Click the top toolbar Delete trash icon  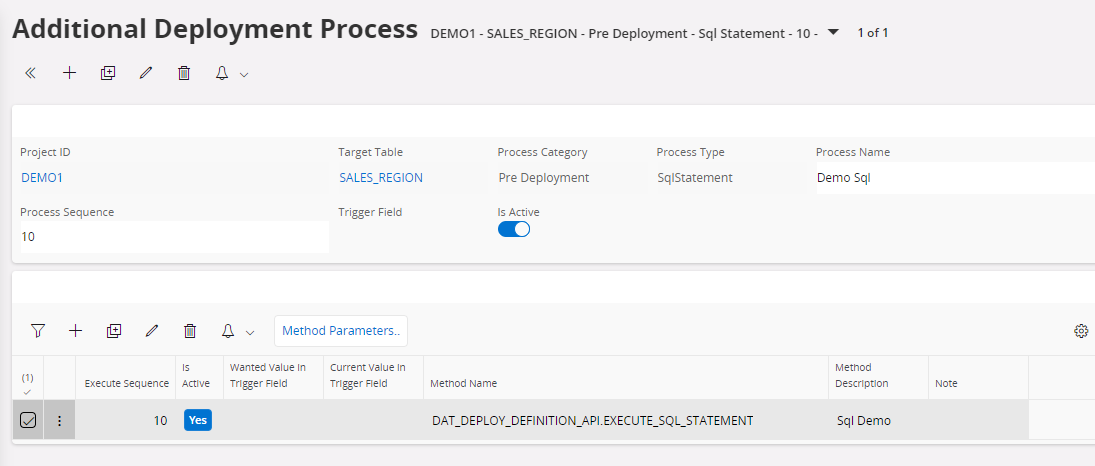point(184,73)
